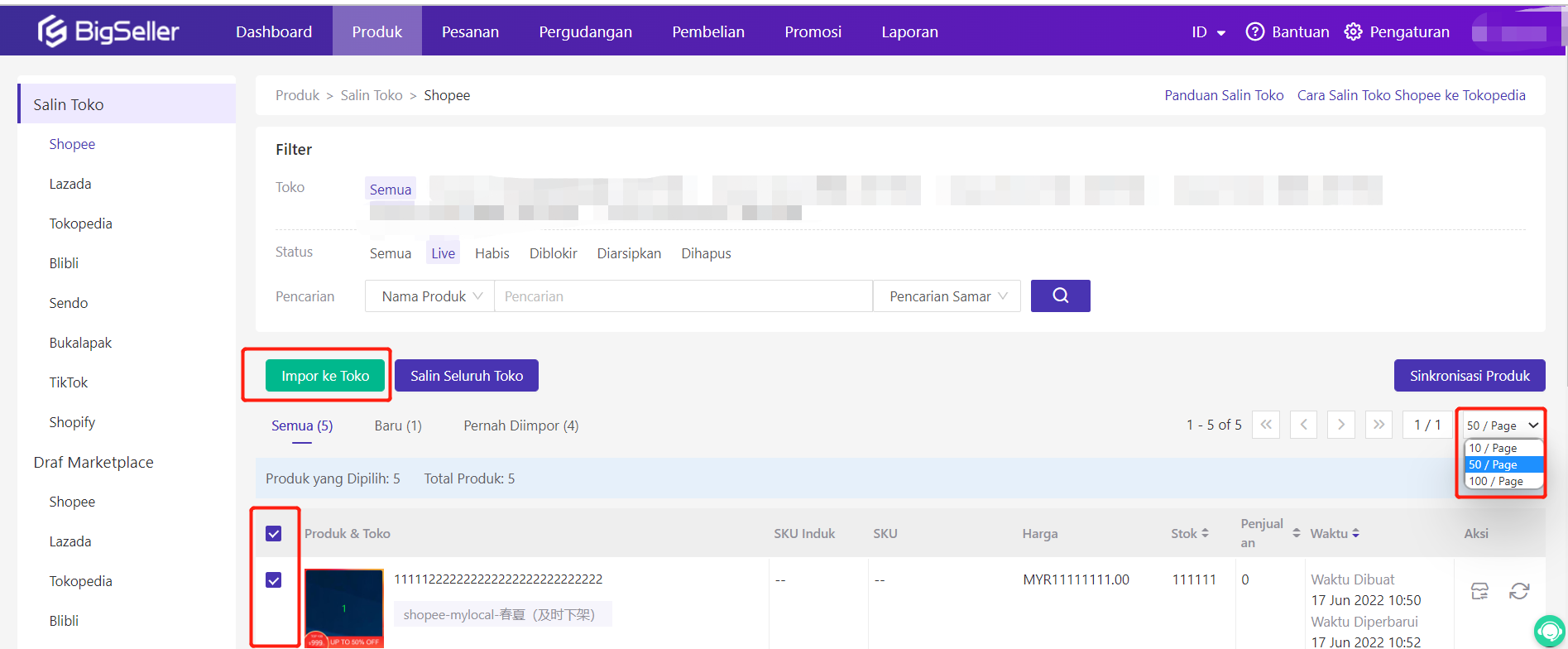The height and width of the screenshot is (649, 1568).
Task: Open the 50 / Page size dropdown
Action: (x=1501, y=425)
